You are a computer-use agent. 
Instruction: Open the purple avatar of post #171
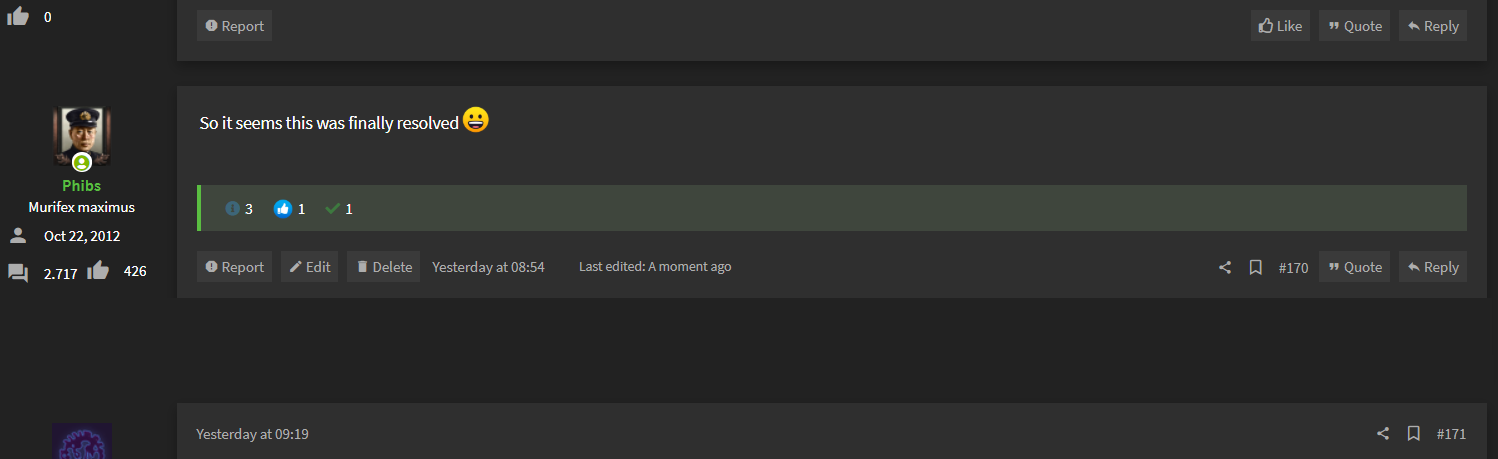[x=81, y=441]
